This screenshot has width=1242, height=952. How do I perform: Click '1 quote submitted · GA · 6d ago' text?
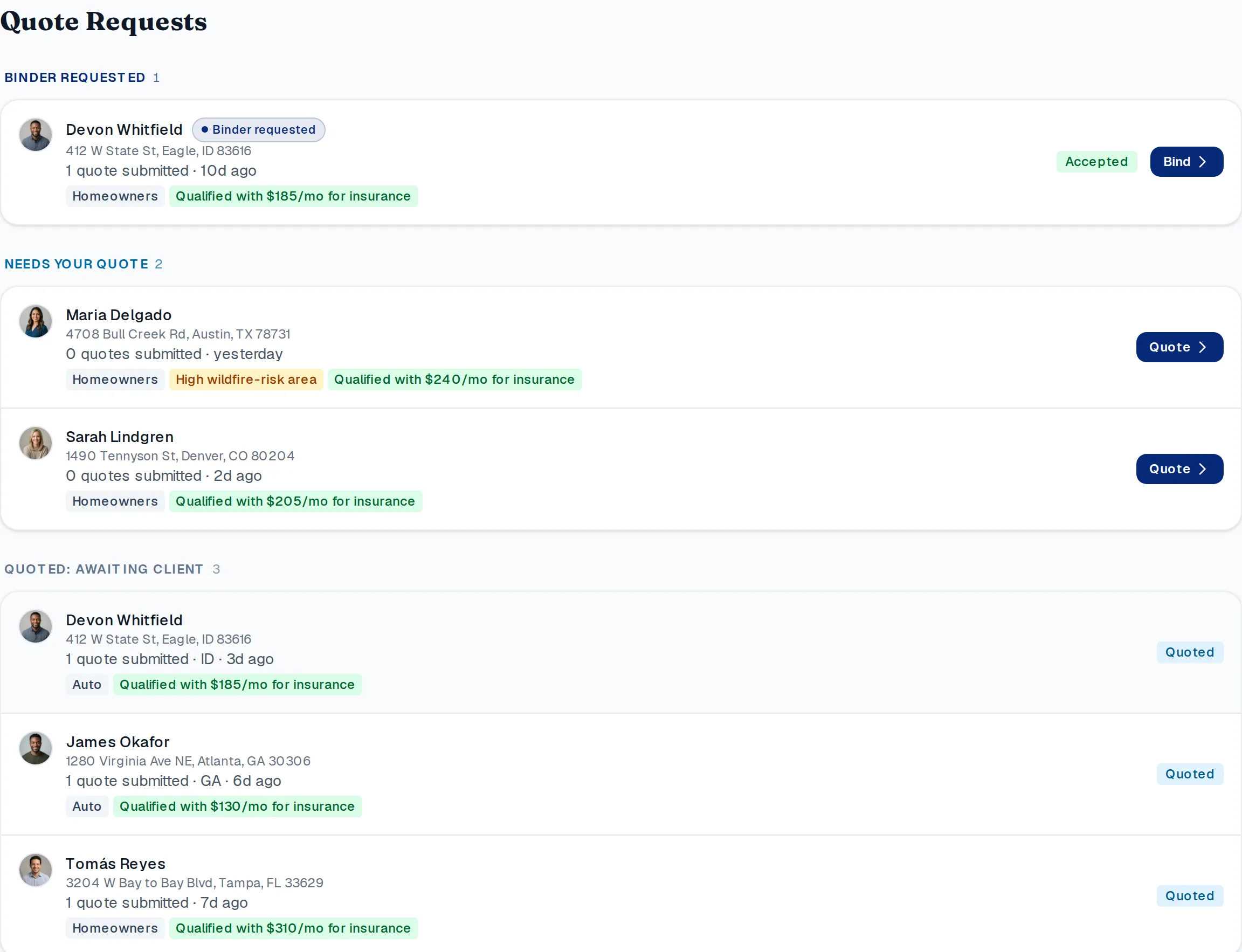coord(174,781)
